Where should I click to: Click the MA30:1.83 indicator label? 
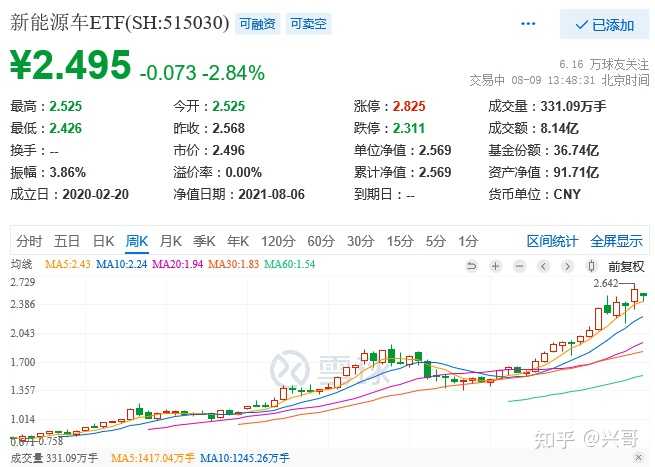pyautogui.click(x=234, y=264)
